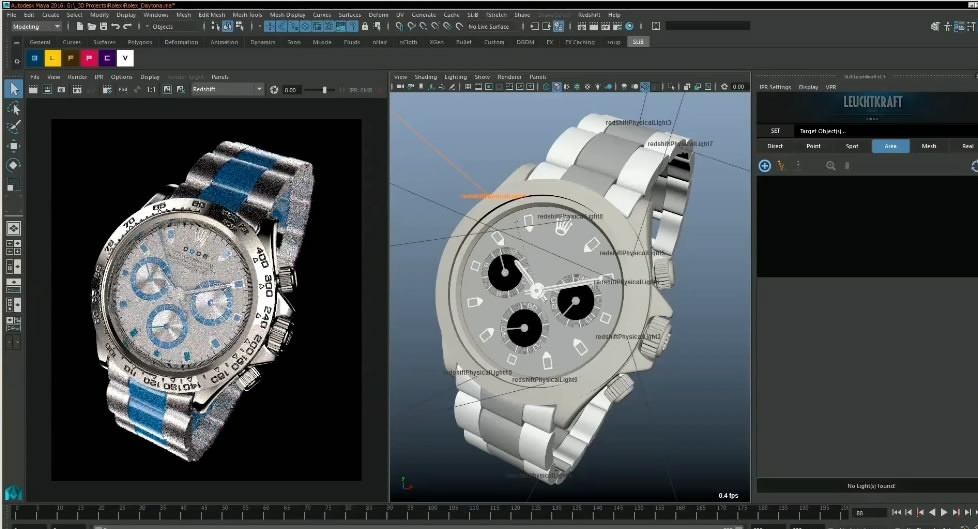Switch to the FX Caching shelf tab
This screenshot has height=529, width=978.
click(579, 42)
